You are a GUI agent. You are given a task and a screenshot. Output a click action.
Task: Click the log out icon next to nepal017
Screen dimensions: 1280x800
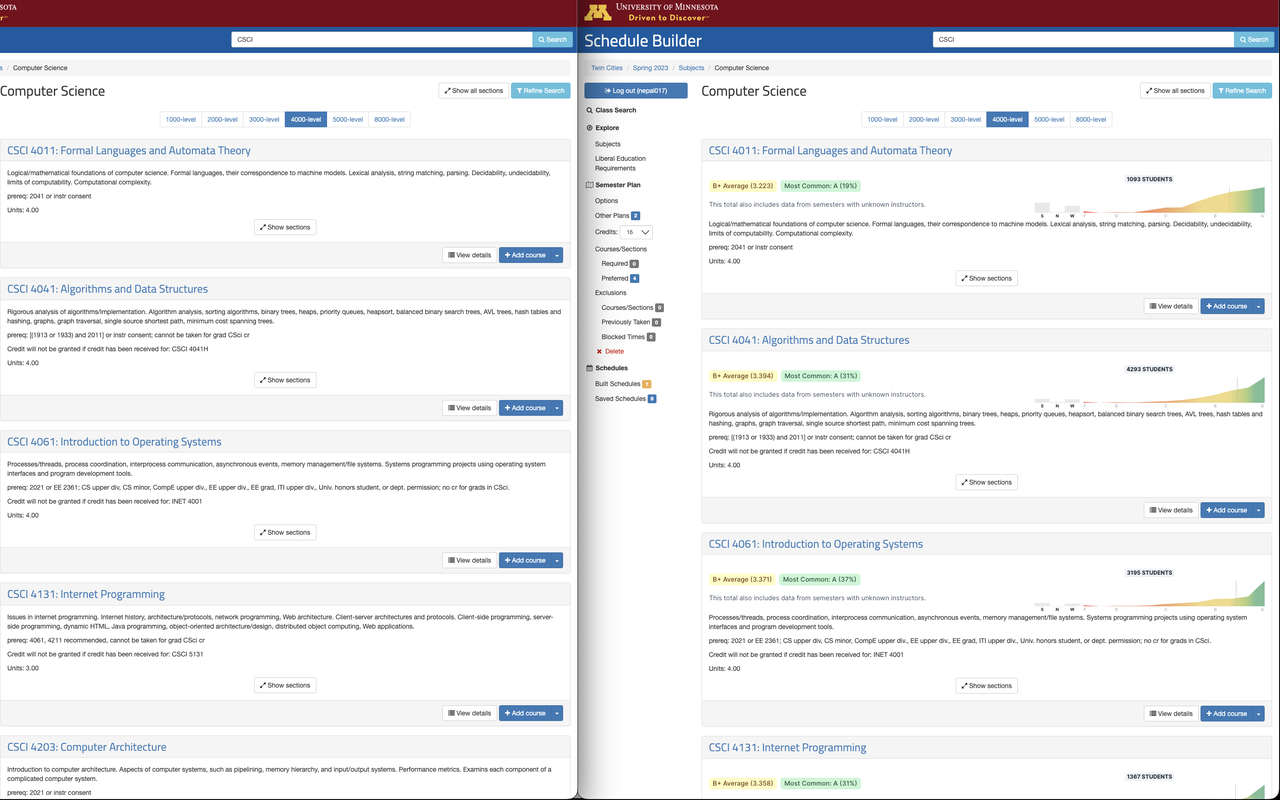609,90
